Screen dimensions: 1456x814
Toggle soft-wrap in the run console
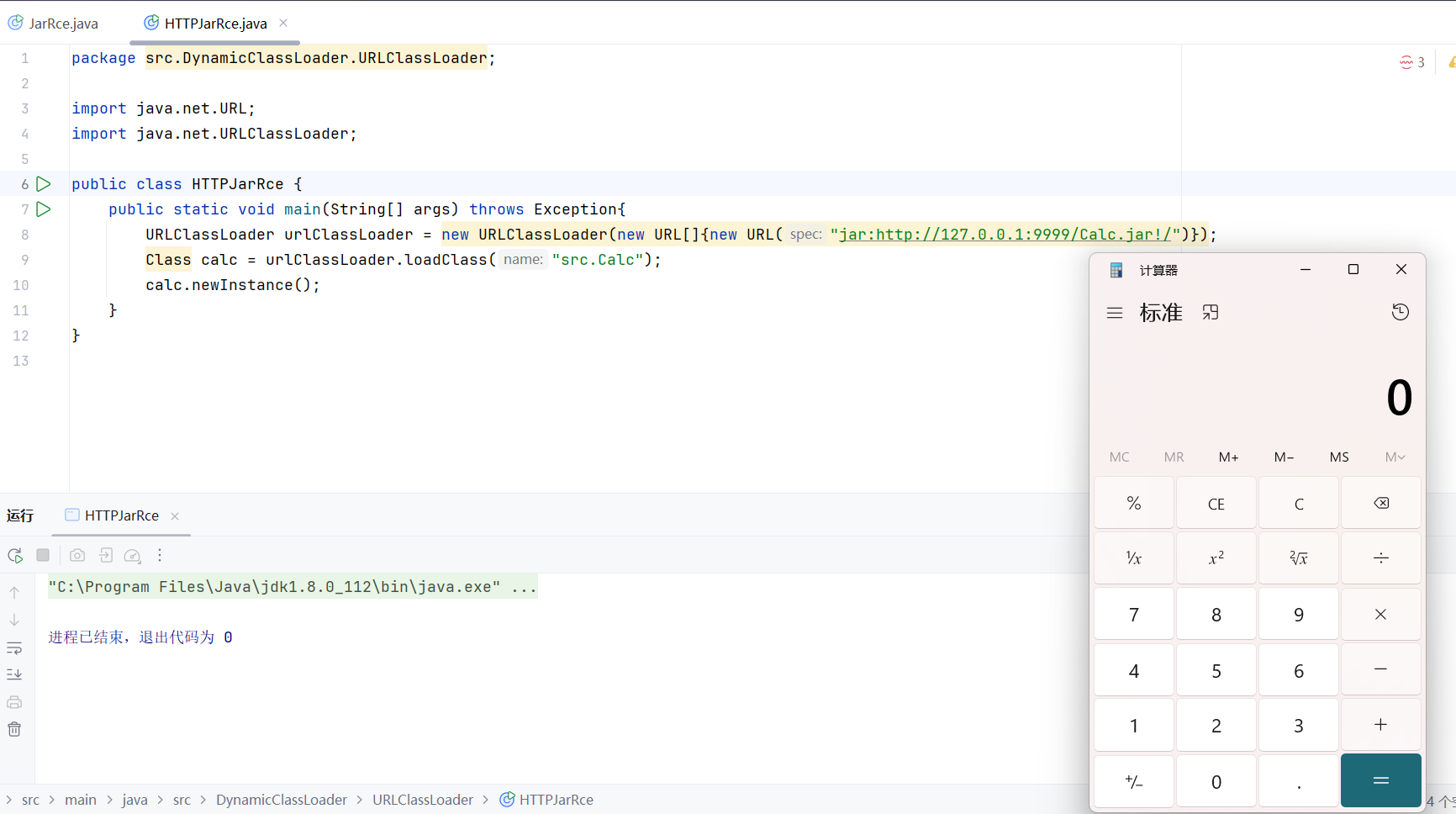tap(14, 648)
